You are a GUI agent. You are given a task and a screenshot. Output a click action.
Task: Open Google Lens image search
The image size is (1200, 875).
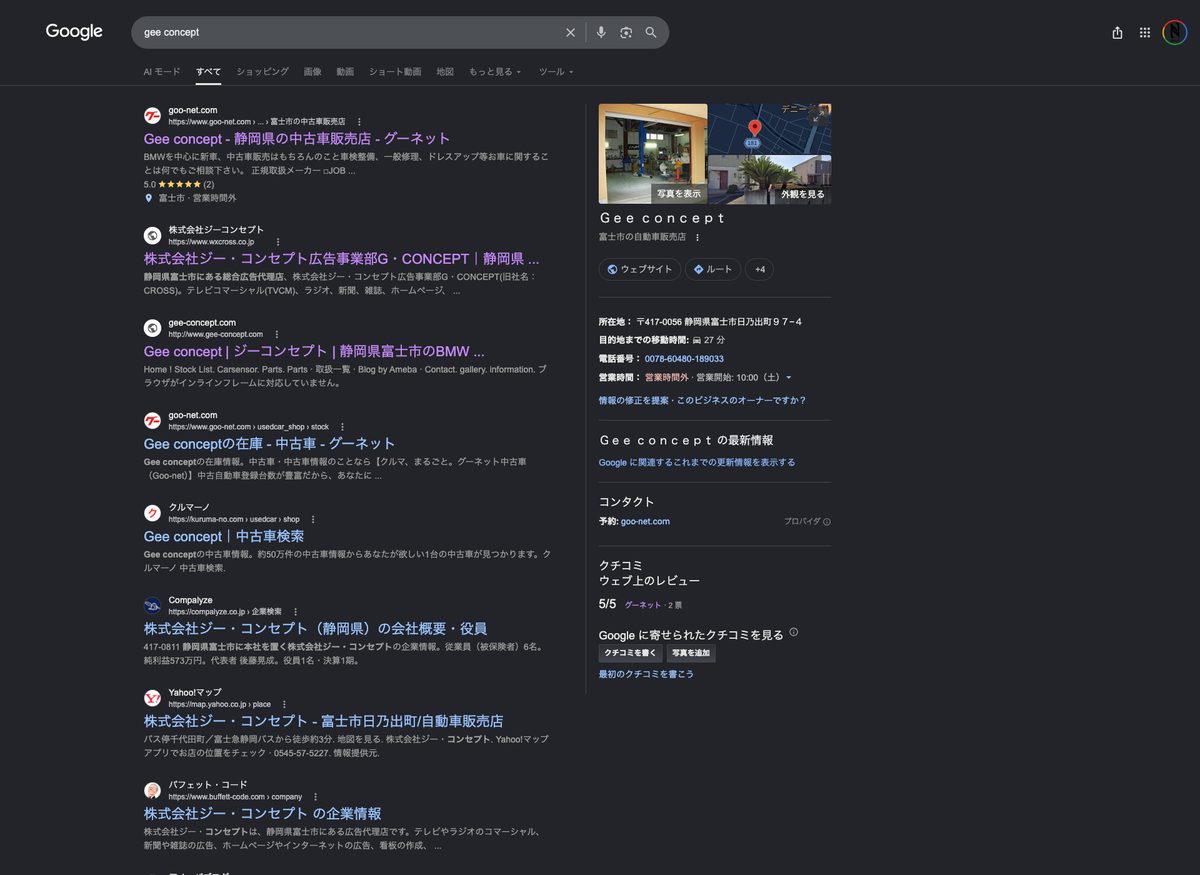626,32
